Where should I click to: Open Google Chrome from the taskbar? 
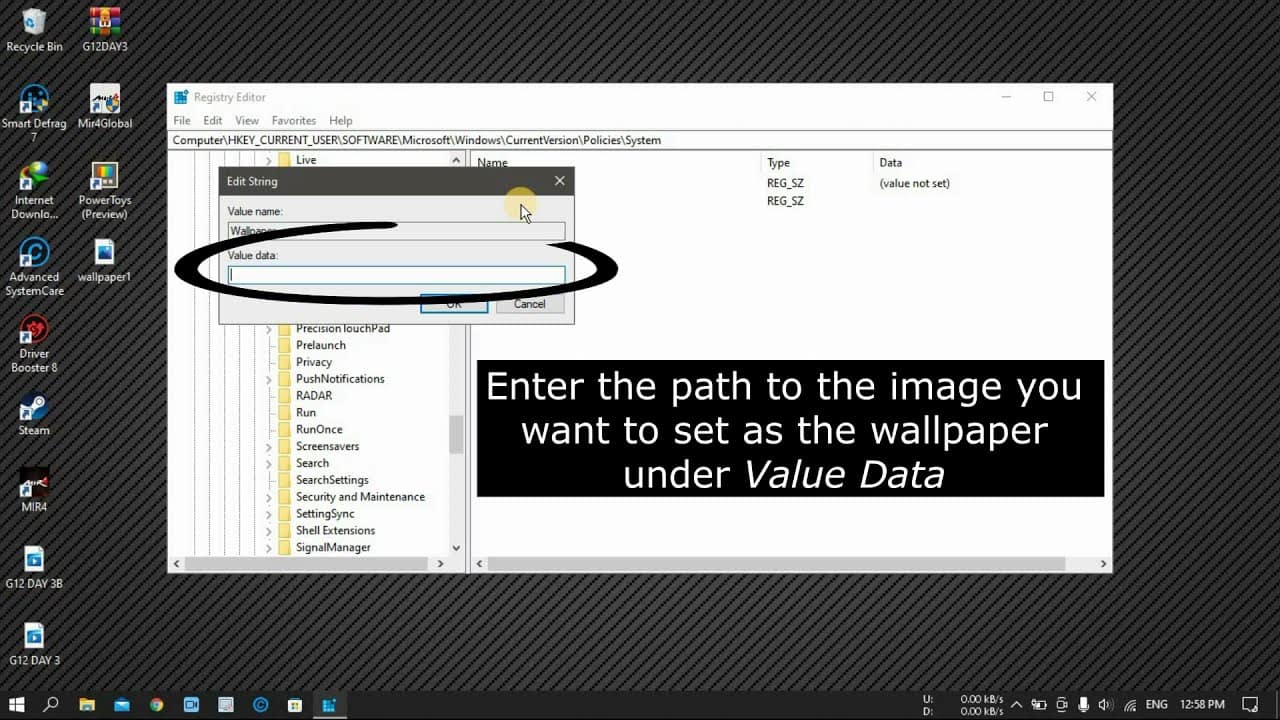click(x=157, y=705)
